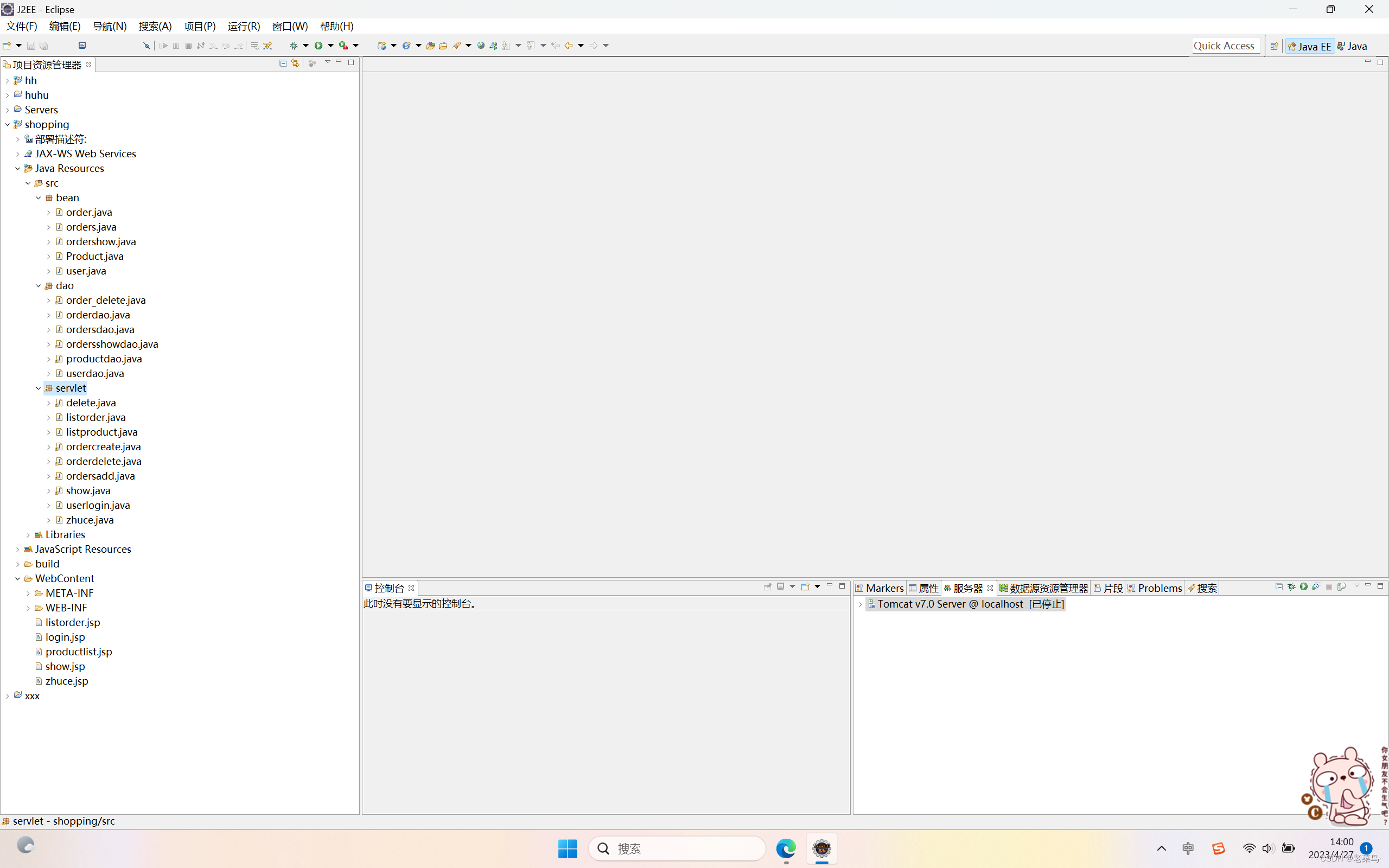Click the Debug bug icon in toolbar
Screen dimensions: 1389x868
(x=294, y=46)
